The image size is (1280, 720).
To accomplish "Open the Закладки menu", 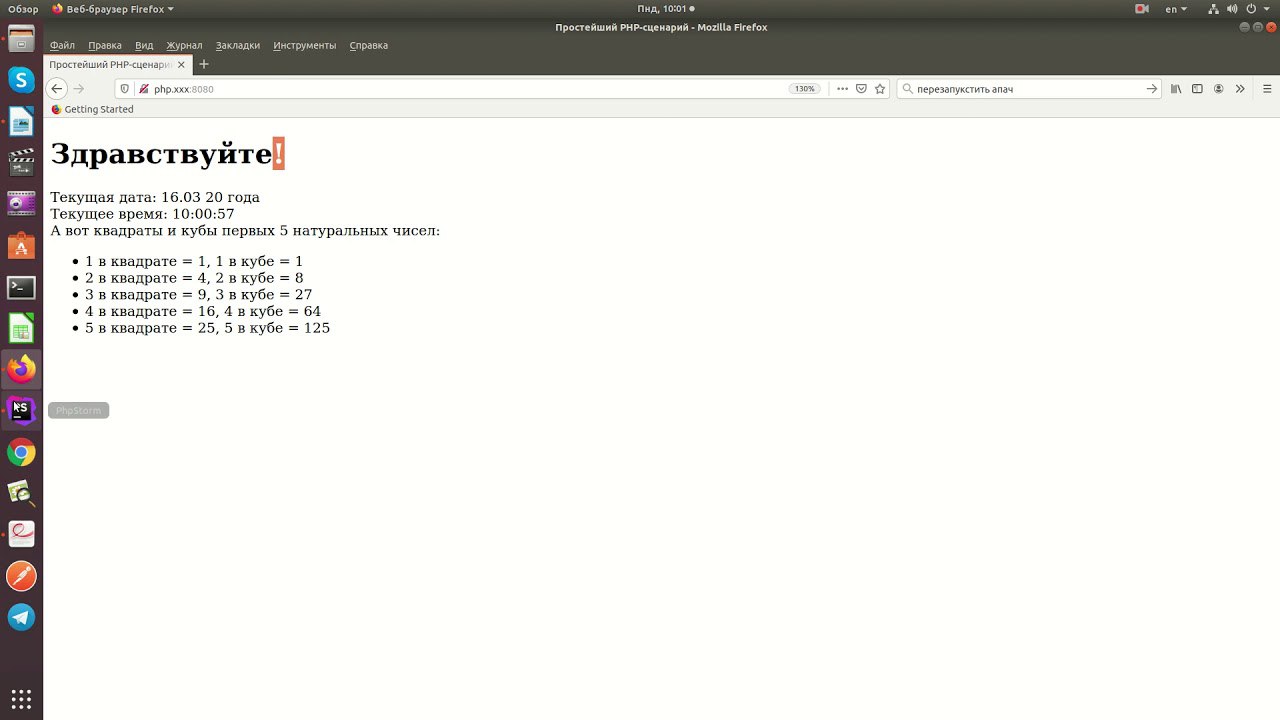I will (x=238, y=45).
